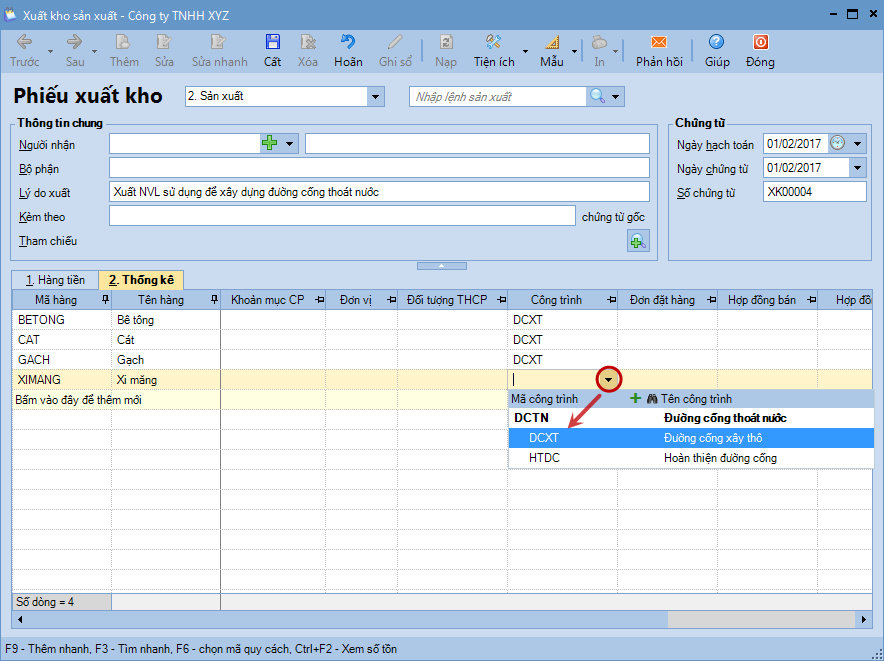Toggle pin on Khoản mục CP column
Screen dimensions: 884x661
[319, 300]
